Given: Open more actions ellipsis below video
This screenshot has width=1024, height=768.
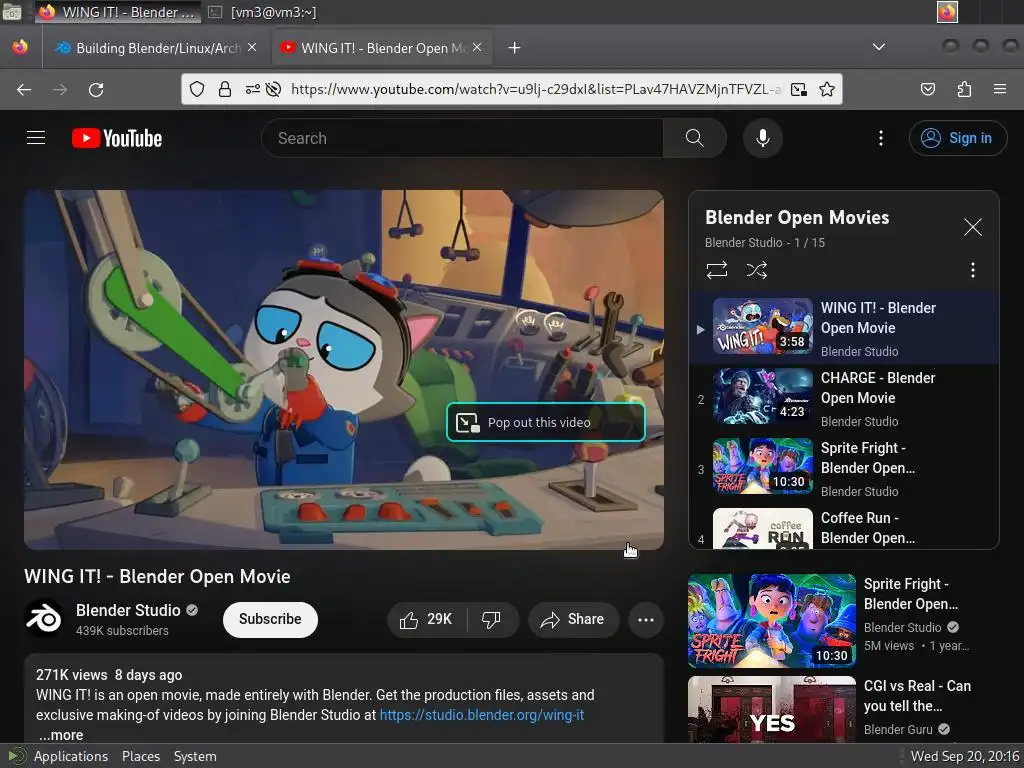Looking at the screenshot, I should point(646,619).
